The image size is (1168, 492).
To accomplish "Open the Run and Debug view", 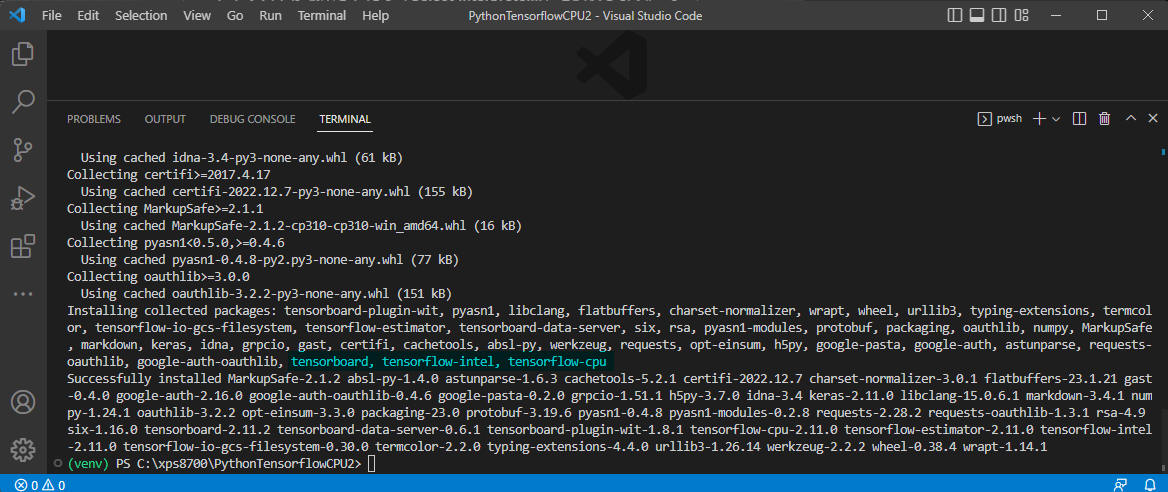I will 23,198.
